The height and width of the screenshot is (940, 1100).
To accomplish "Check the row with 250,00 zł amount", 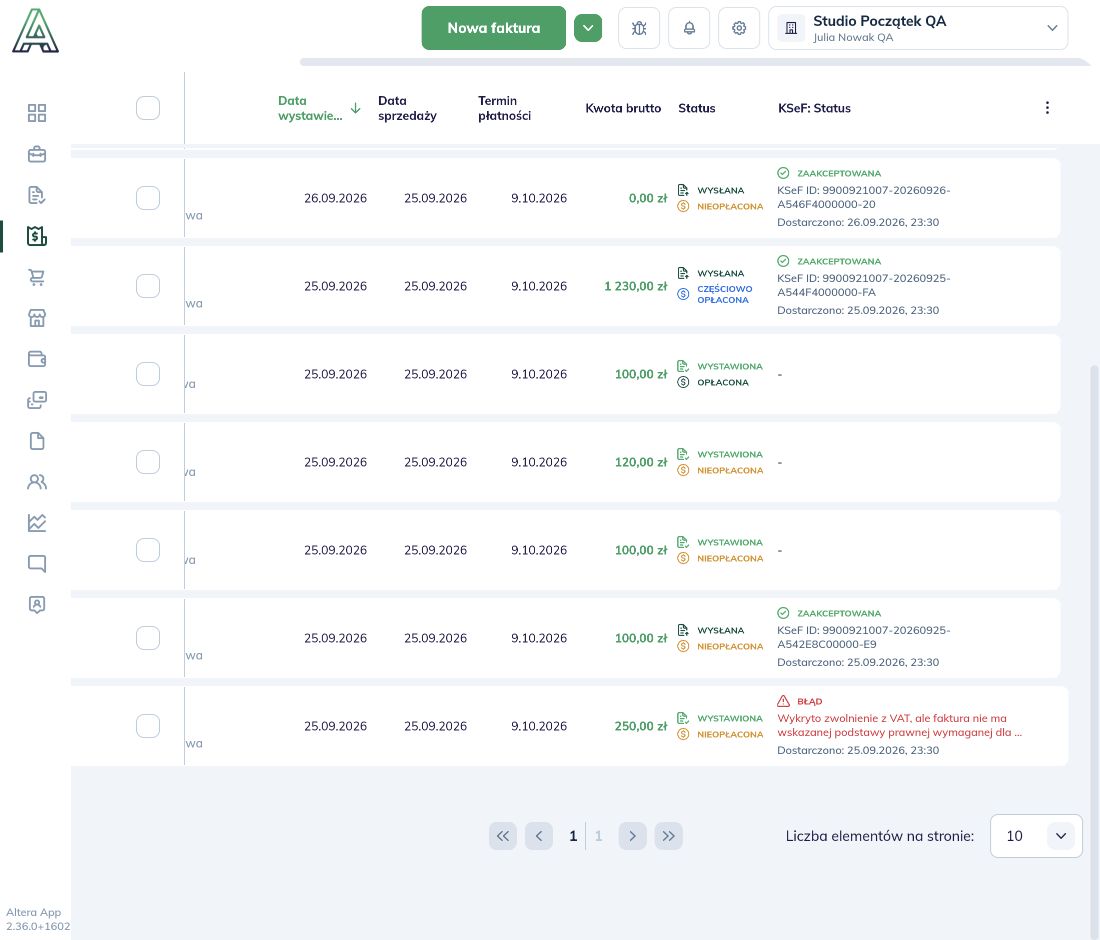I will 147,725.
